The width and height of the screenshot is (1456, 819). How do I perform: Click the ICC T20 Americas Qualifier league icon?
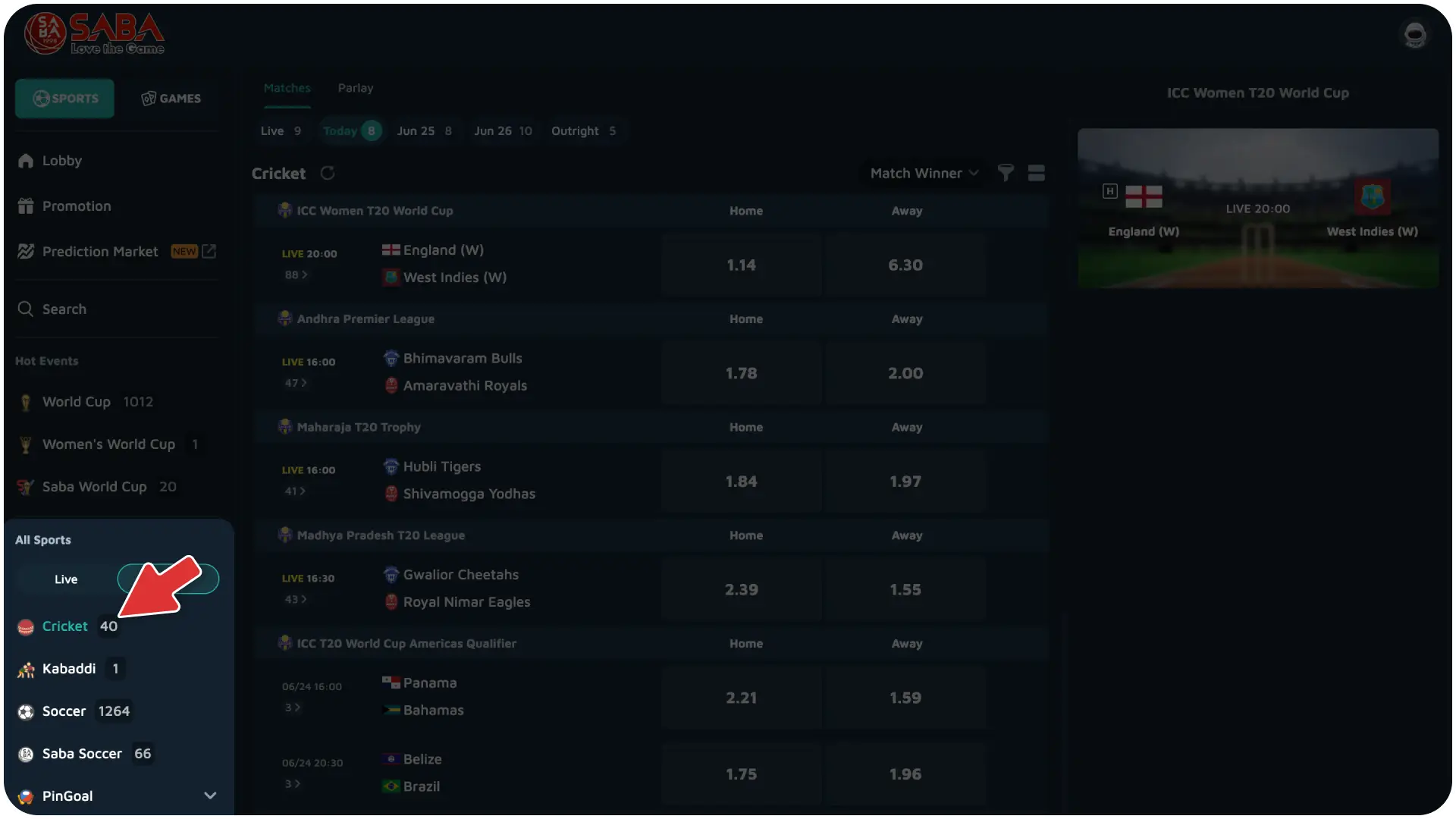(x=285, y=643)
